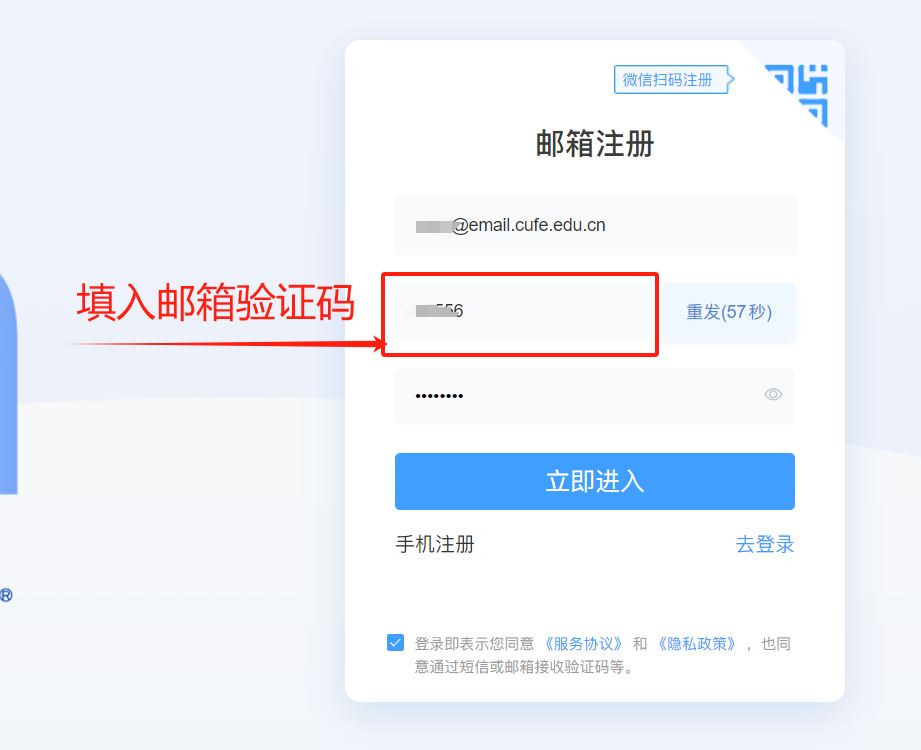Show password with the eye icon

[773, 395]
